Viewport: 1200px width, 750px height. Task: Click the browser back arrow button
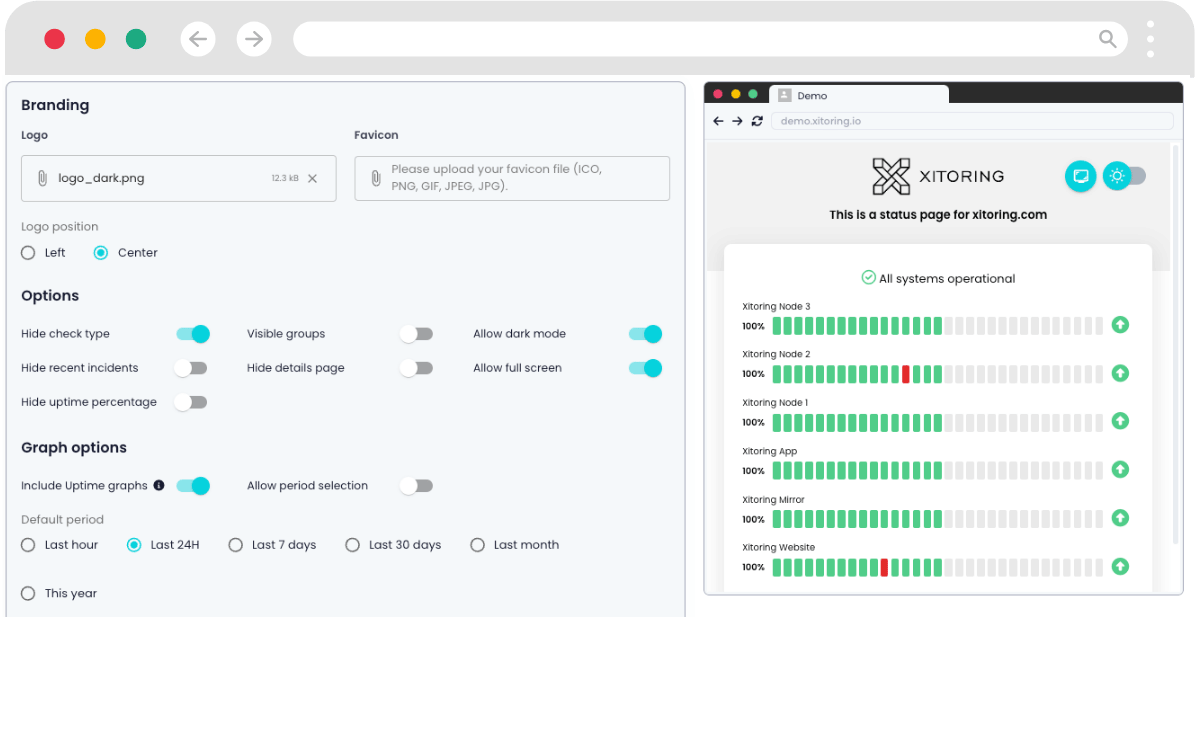click(x=198, y=39)
